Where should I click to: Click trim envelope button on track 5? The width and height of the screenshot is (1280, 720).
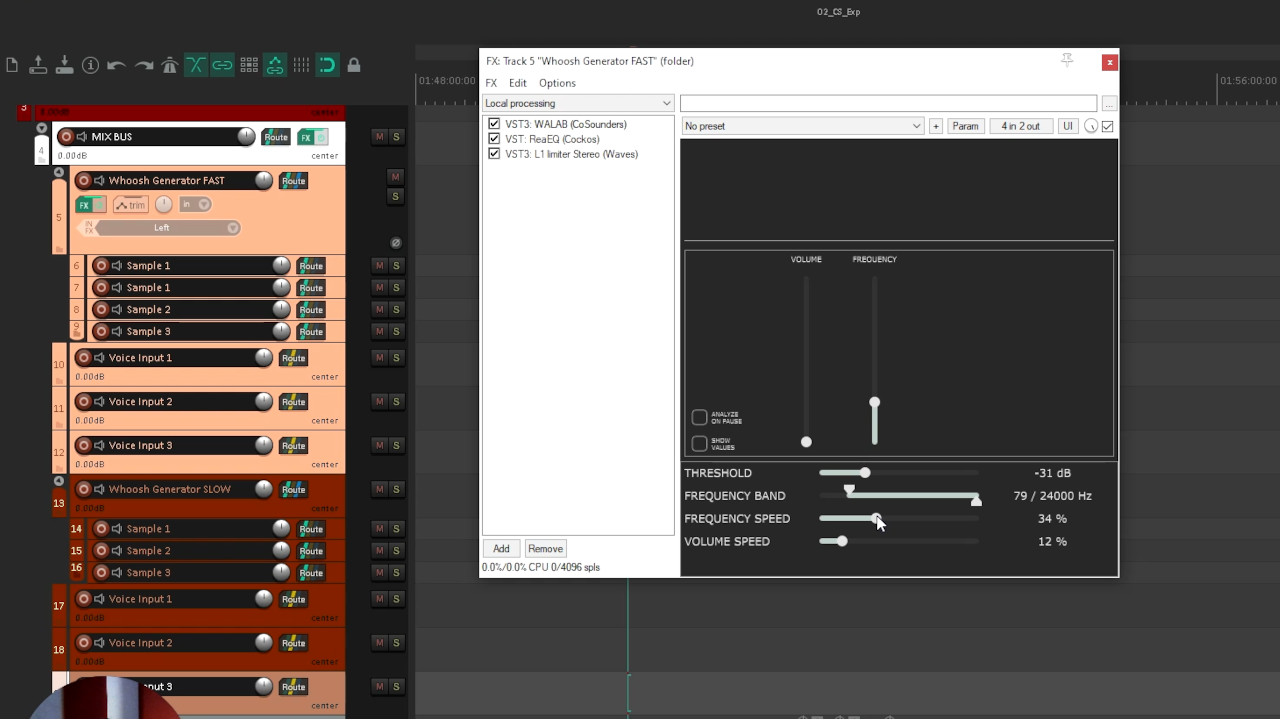click(x=130, y=205)
